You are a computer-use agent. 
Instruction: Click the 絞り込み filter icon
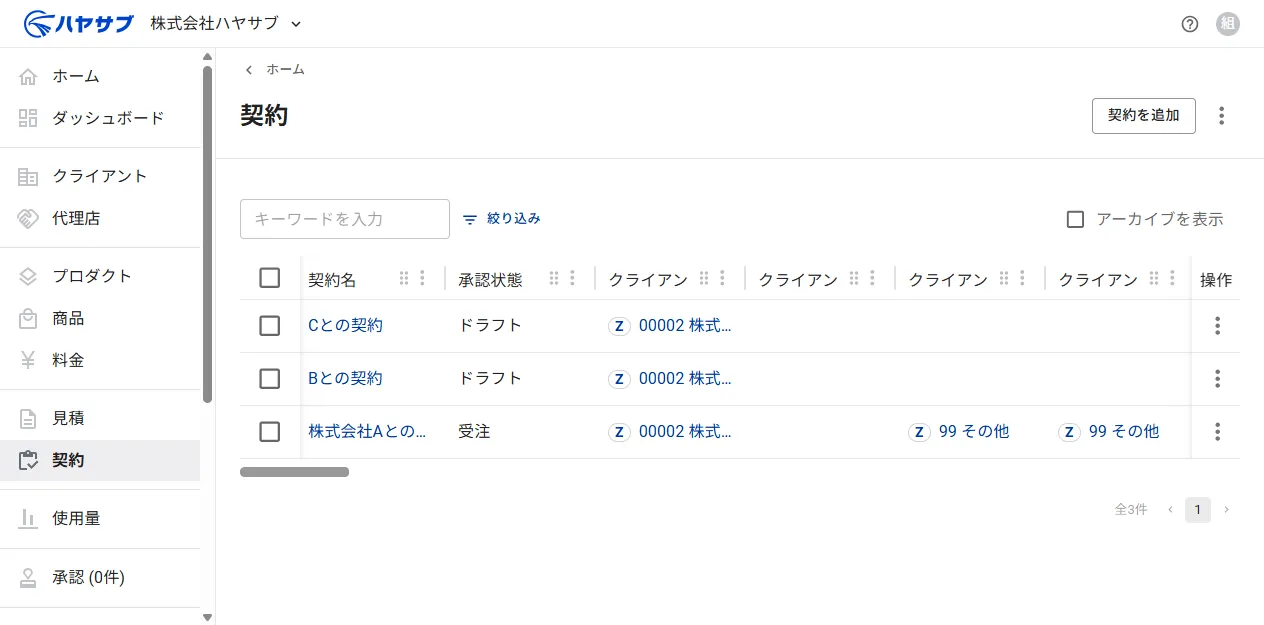(470, 219)
